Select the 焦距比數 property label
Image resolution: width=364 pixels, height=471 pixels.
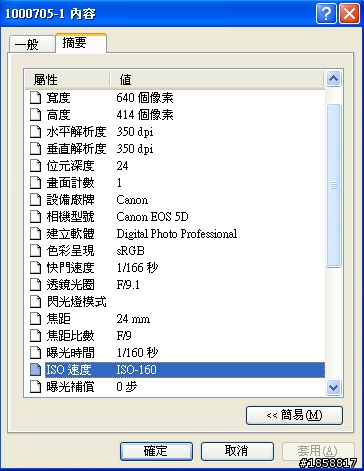[x=70, y=336]
